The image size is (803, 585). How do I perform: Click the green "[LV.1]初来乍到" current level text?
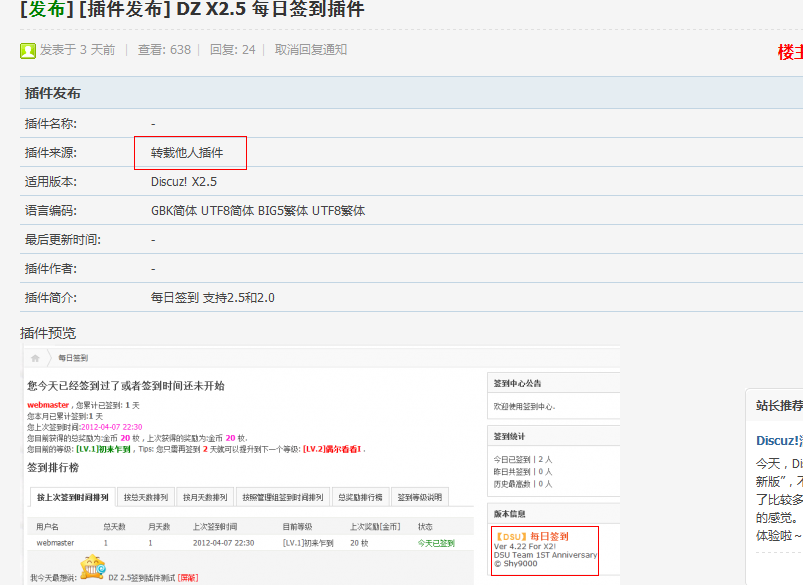(103, 449)
